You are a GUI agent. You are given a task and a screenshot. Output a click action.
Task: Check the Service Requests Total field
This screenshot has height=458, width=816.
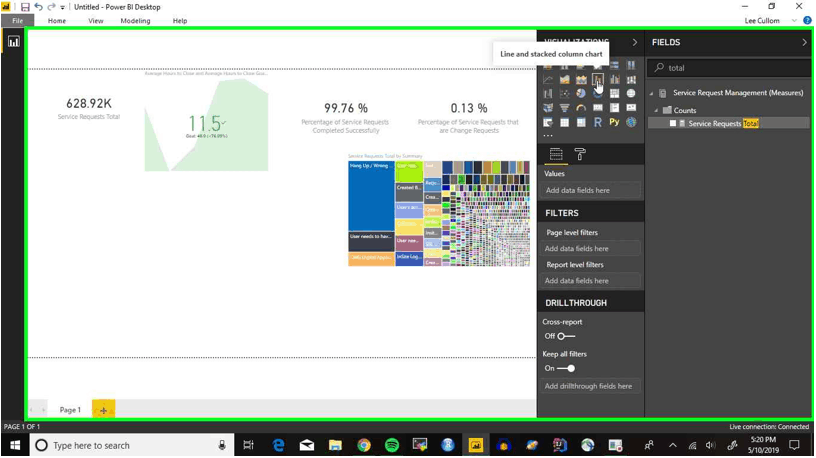673,123
